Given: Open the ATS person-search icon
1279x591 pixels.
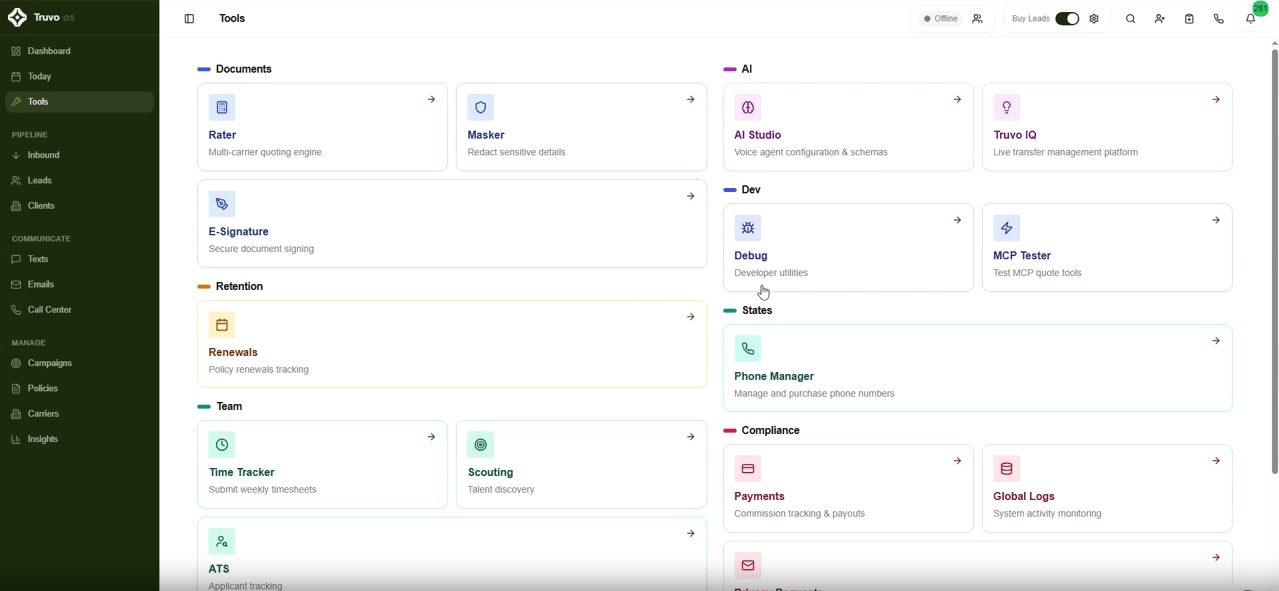Looking at the screenshot, I should point(222,541).
